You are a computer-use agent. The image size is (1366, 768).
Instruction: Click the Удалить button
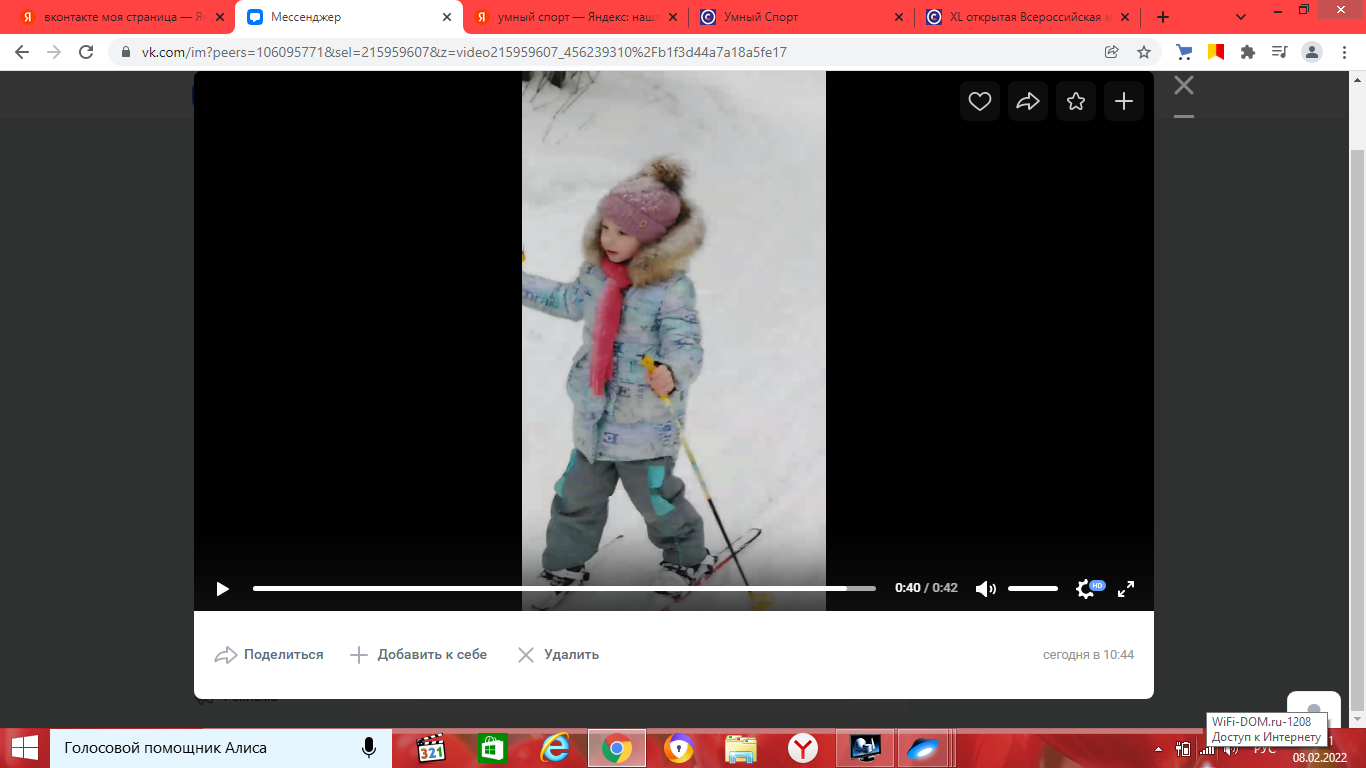point(558,655)
